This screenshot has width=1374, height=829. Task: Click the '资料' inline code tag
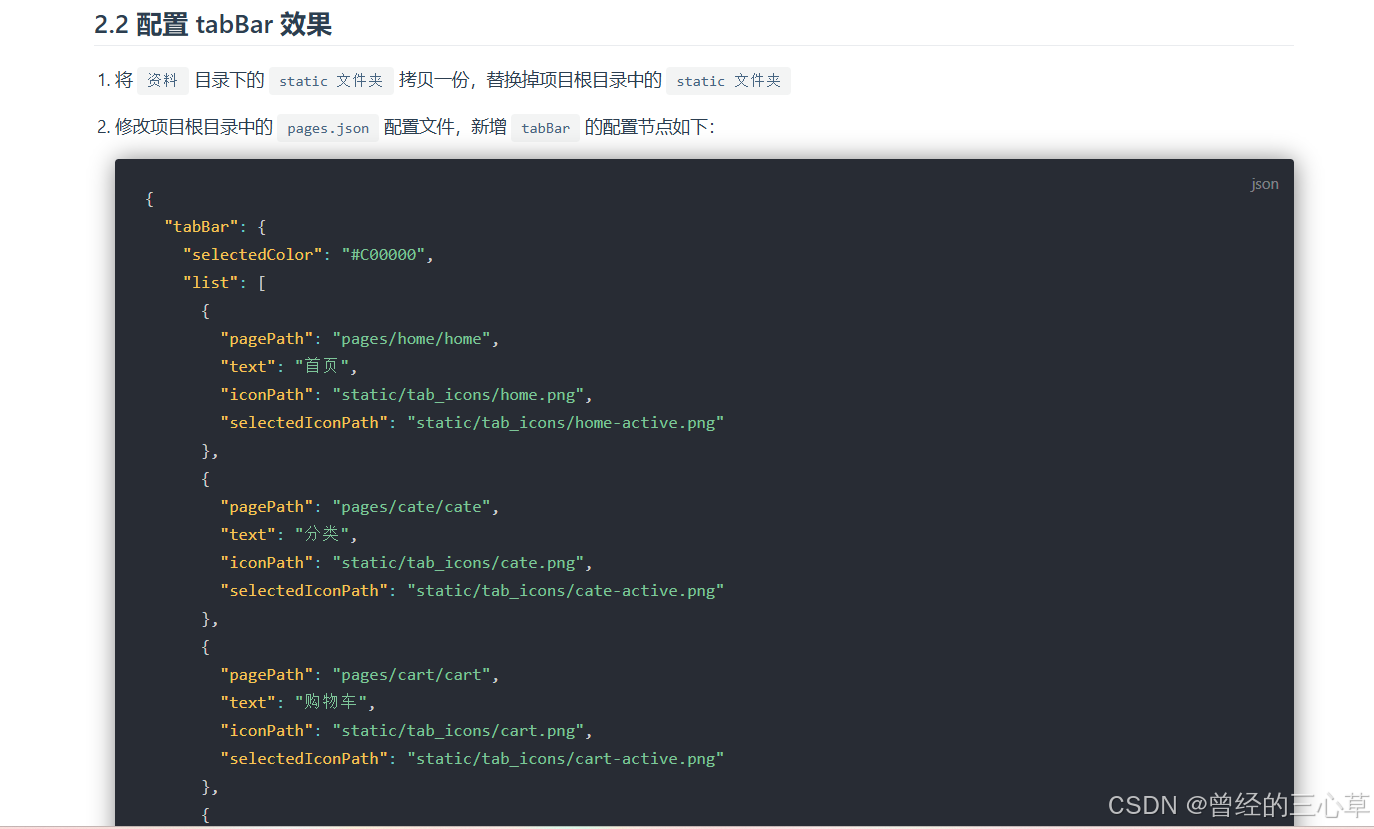pyautogui.click(x=162, y=81)
